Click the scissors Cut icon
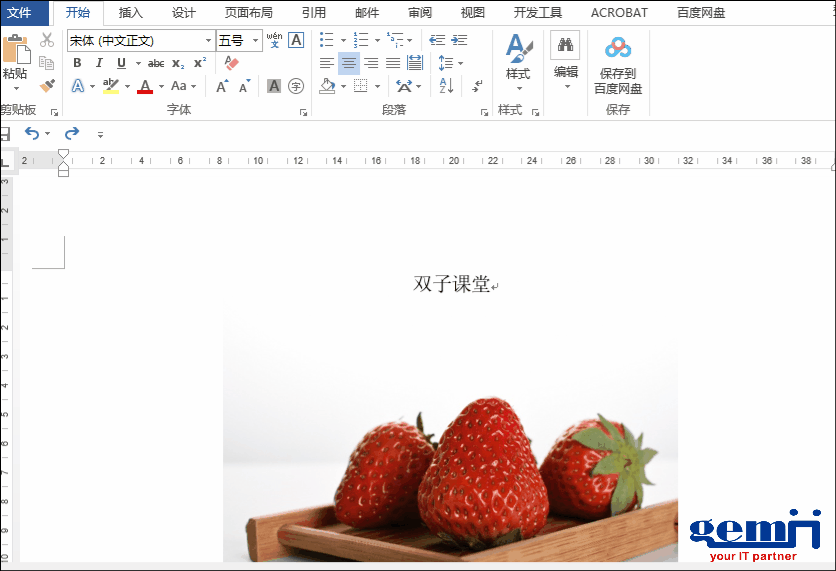 click(x=47, y=40)
